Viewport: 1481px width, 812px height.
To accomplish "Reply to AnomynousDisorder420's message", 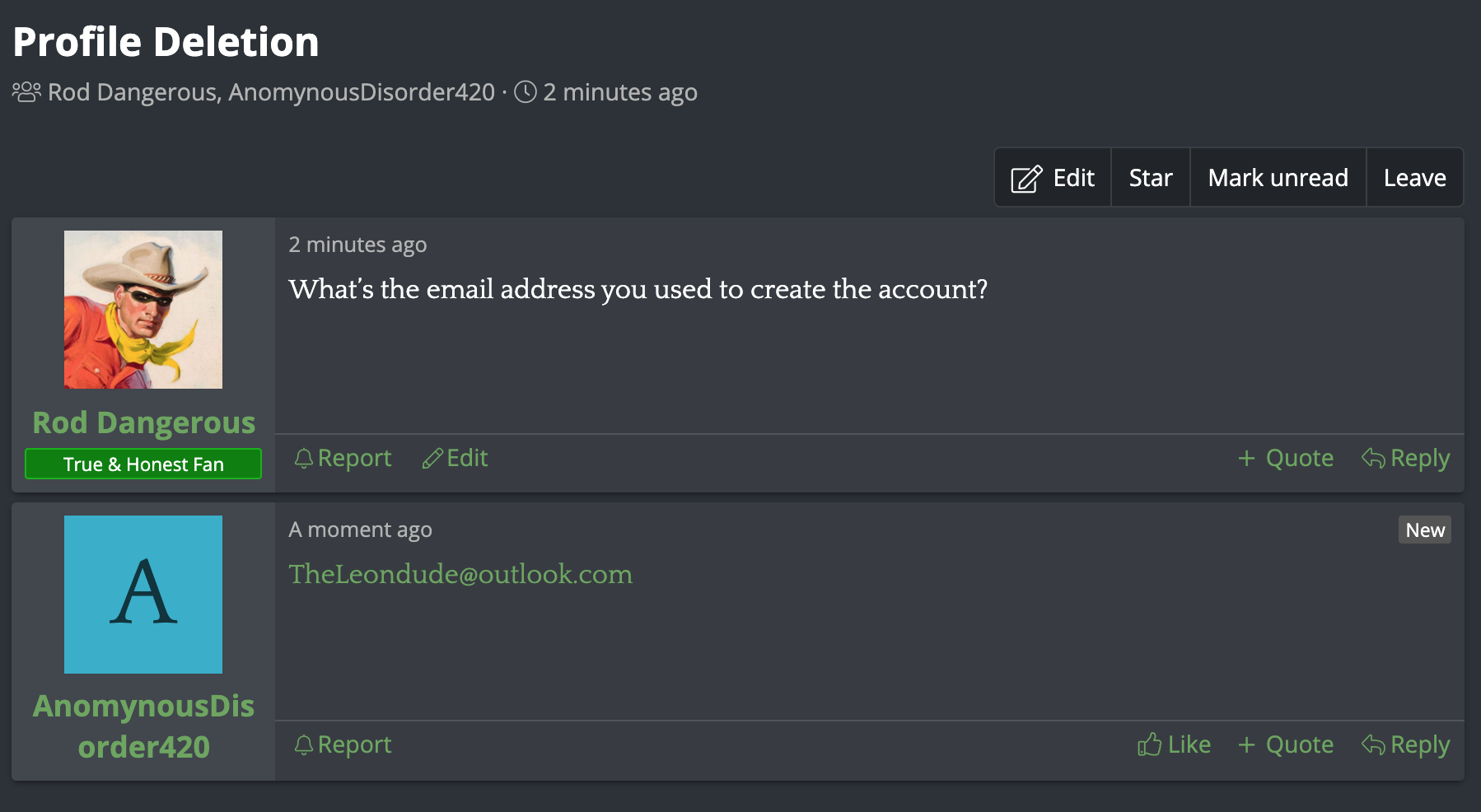I will click(x=1405, y=744).
